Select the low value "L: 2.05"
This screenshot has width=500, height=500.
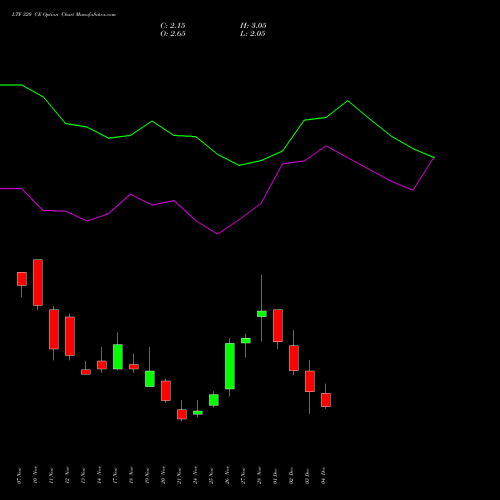point(253,34)
